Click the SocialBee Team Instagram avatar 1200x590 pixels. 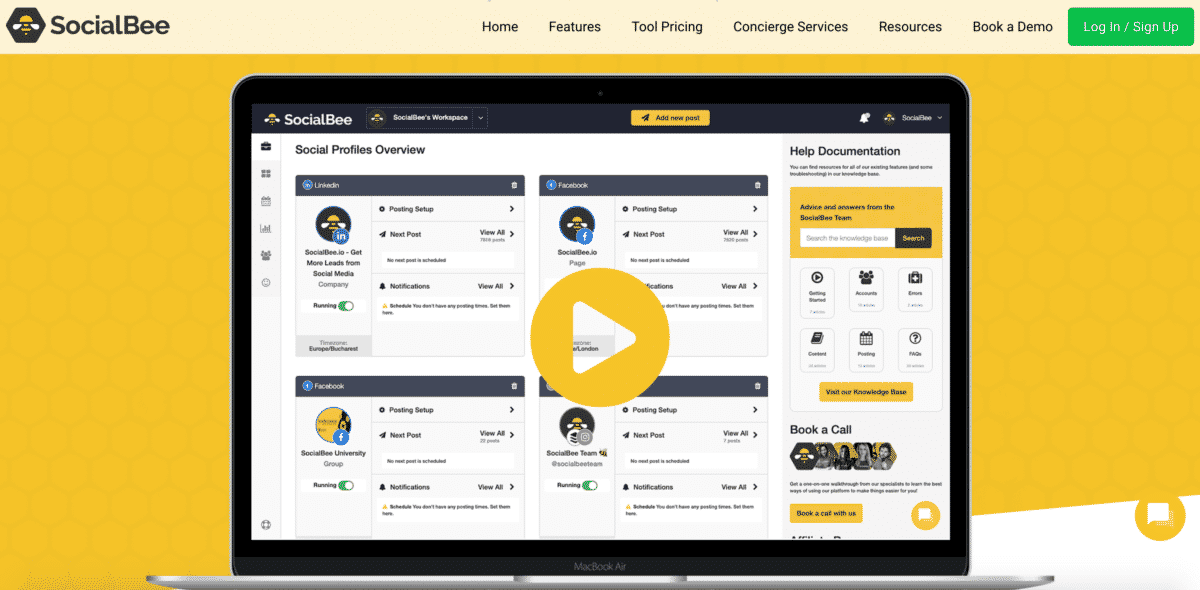click(577, 426)
